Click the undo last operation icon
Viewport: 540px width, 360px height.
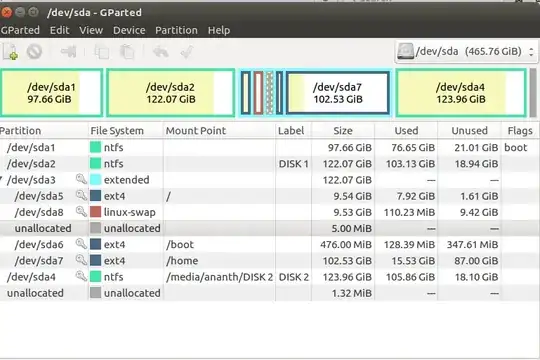tap(160, 52)
